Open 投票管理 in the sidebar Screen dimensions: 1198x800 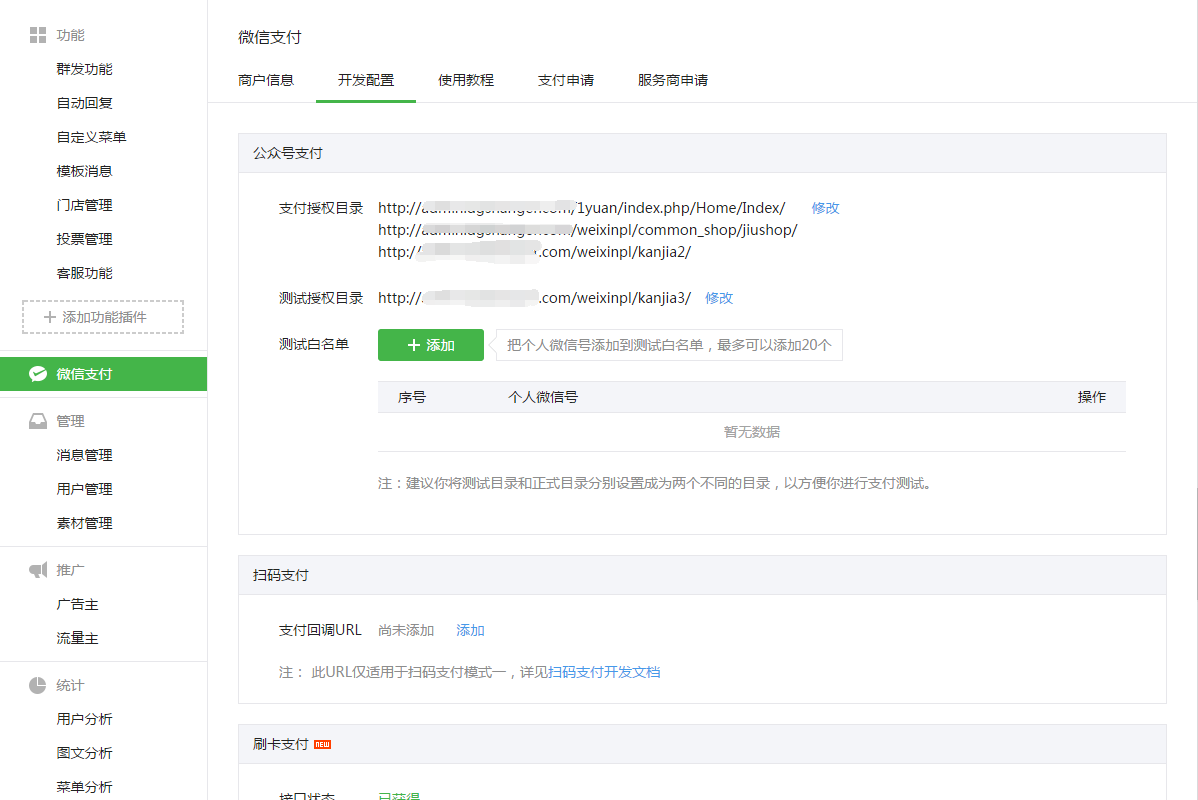point(84,239)
